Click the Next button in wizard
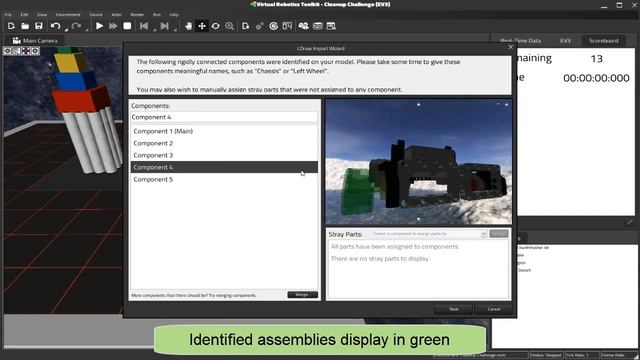The height and width of the screenshot is (360, 640). 453,309
